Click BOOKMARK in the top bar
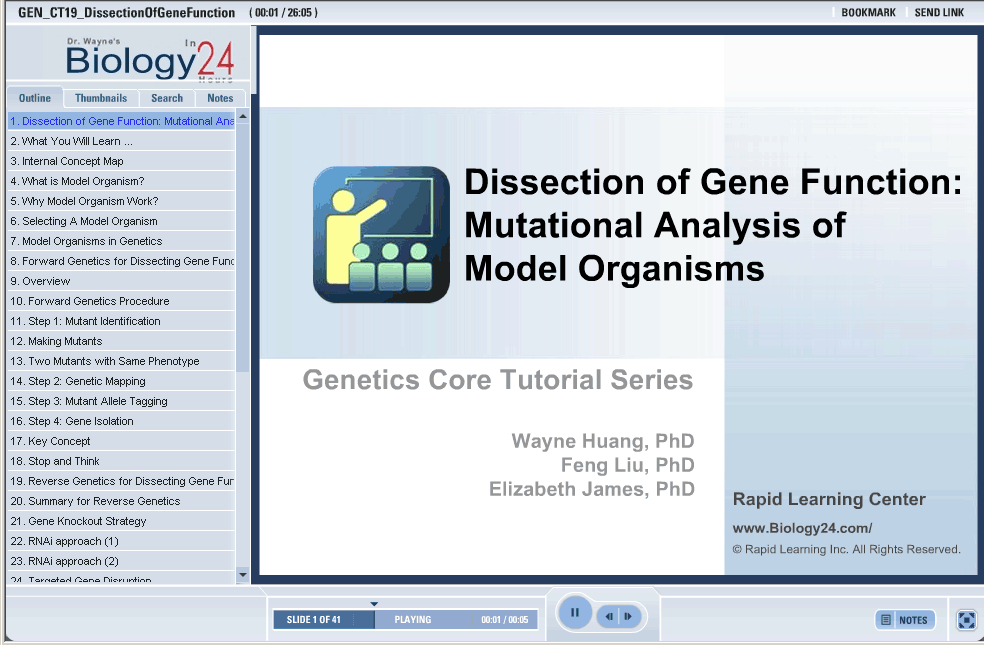 [x=868, y=13]
